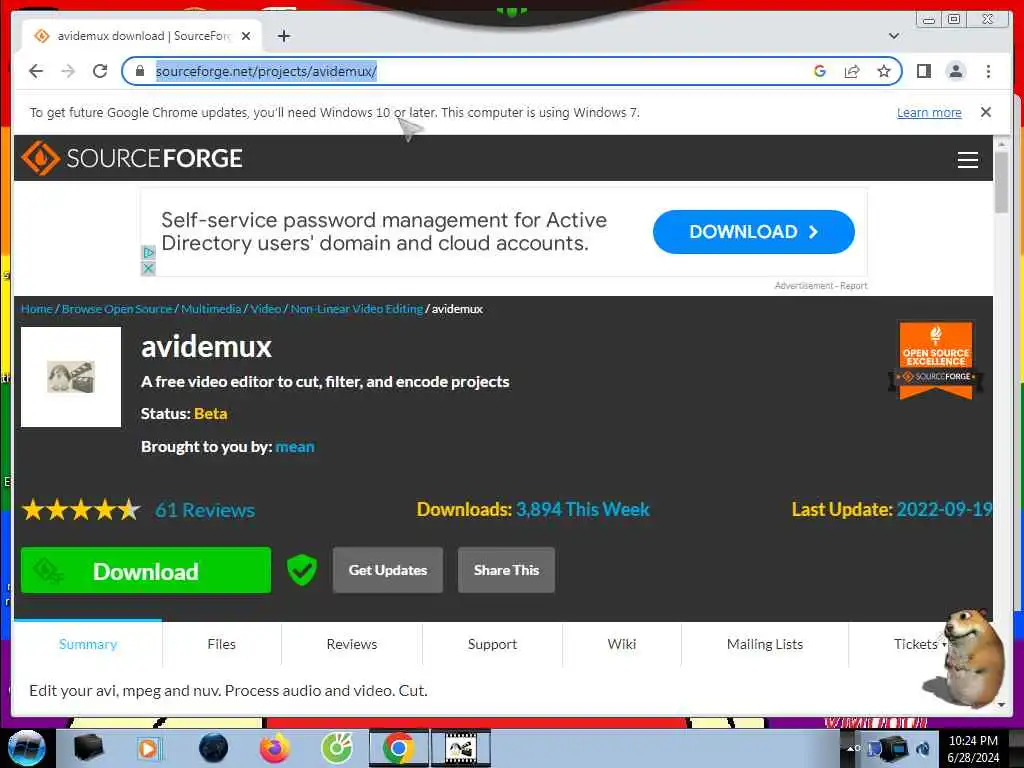Click the padlock site info icon
Image resolution: width=1024 pixels, height=768 pixels.
click(x=140, y=71)
